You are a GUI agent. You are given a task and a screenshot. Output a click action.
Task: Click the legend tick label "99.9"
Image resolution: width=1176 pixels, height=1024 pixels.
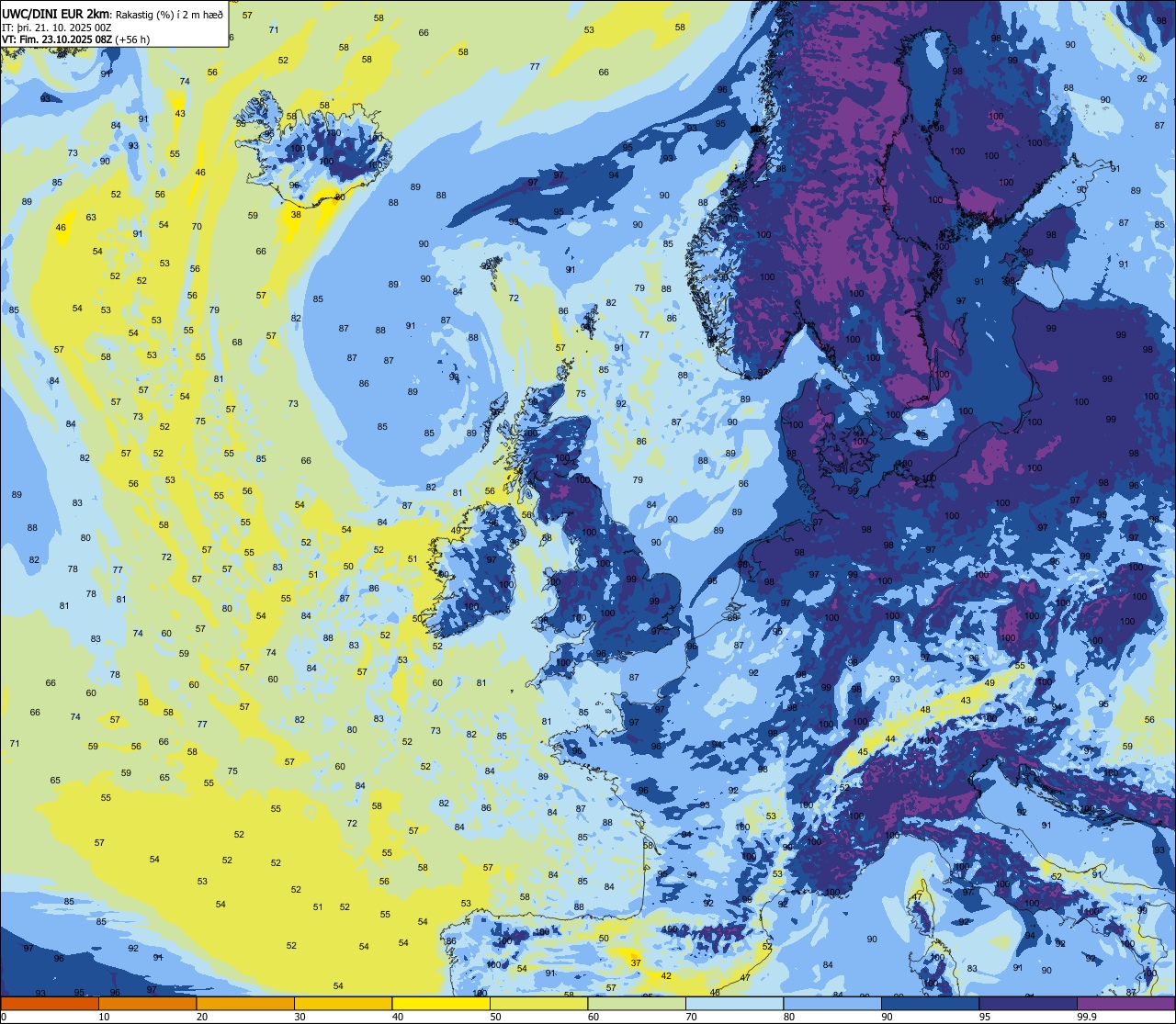[1087, 1017]
